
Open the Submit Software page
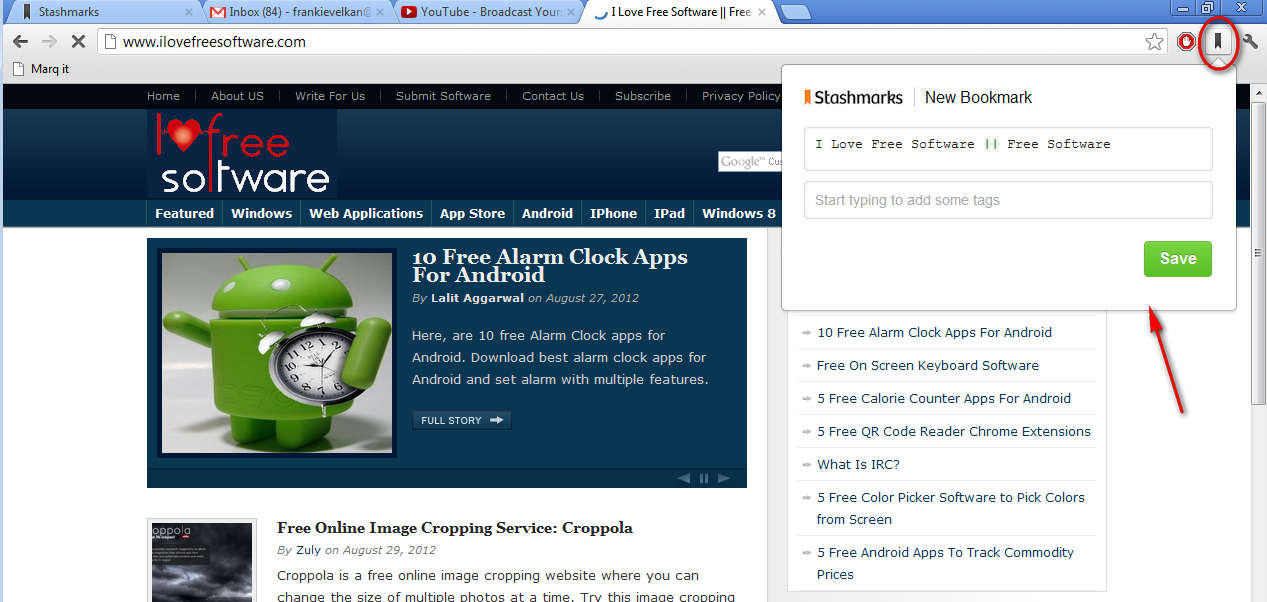(x=443, y=96)
